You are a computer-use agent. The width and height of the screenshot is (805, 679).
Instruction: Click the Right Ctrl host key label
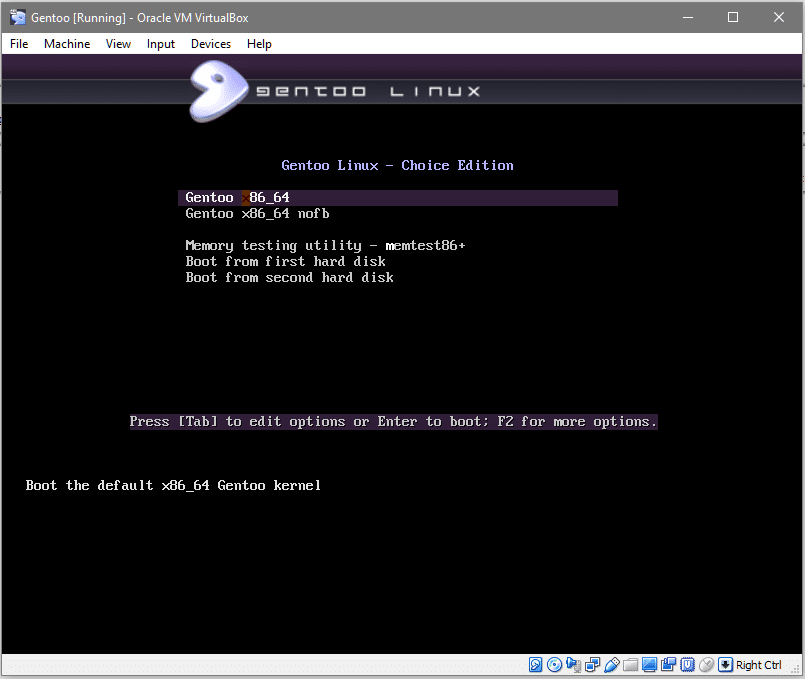coord(759,665)
